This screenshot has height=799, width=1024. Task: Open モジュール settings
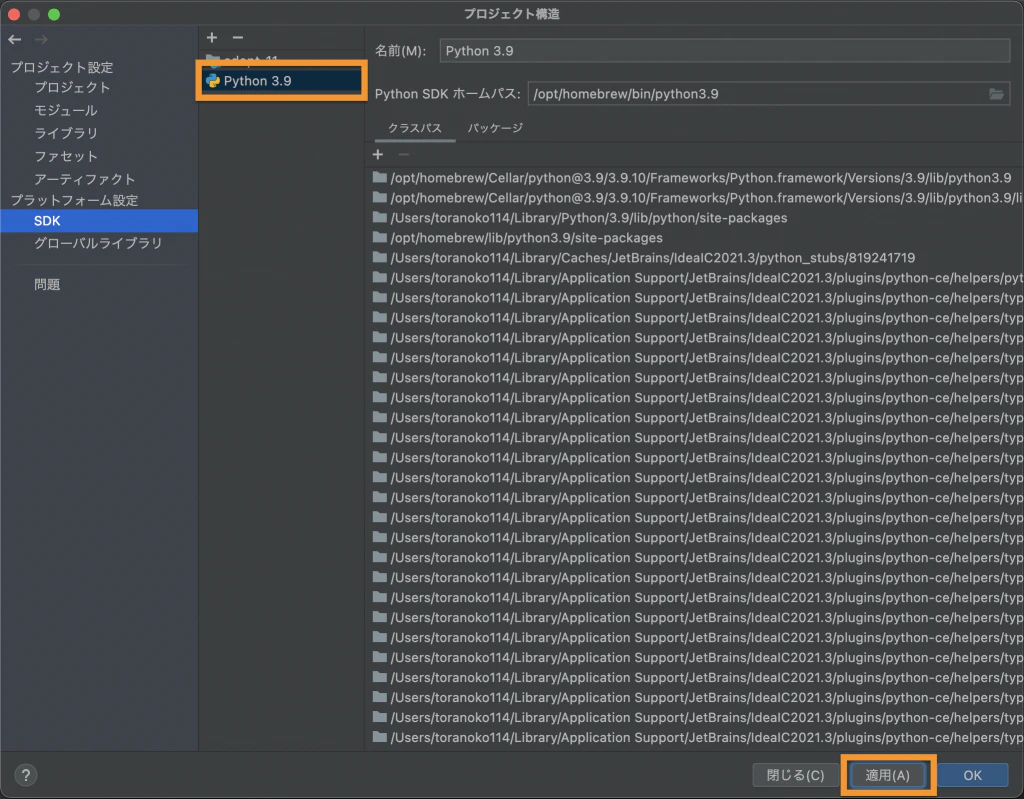click(x=65, y=110)
